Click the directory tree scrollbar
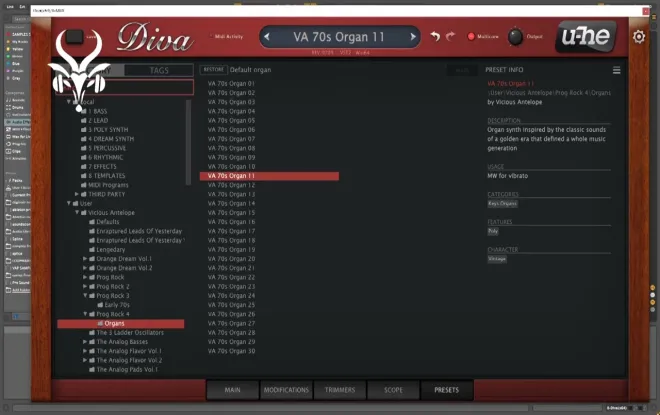Viewport: 660px width, 415px height. click(x=188, y=142)
